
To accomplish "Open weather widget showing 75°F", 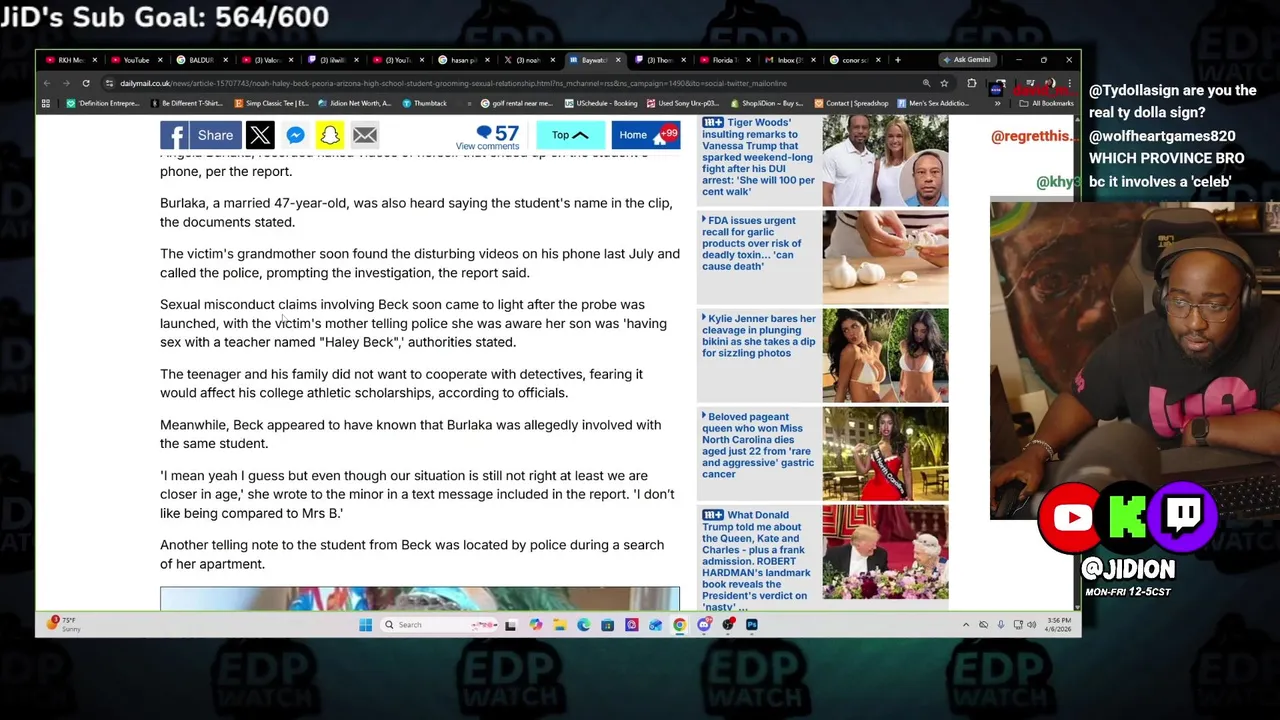I will 63,624.
